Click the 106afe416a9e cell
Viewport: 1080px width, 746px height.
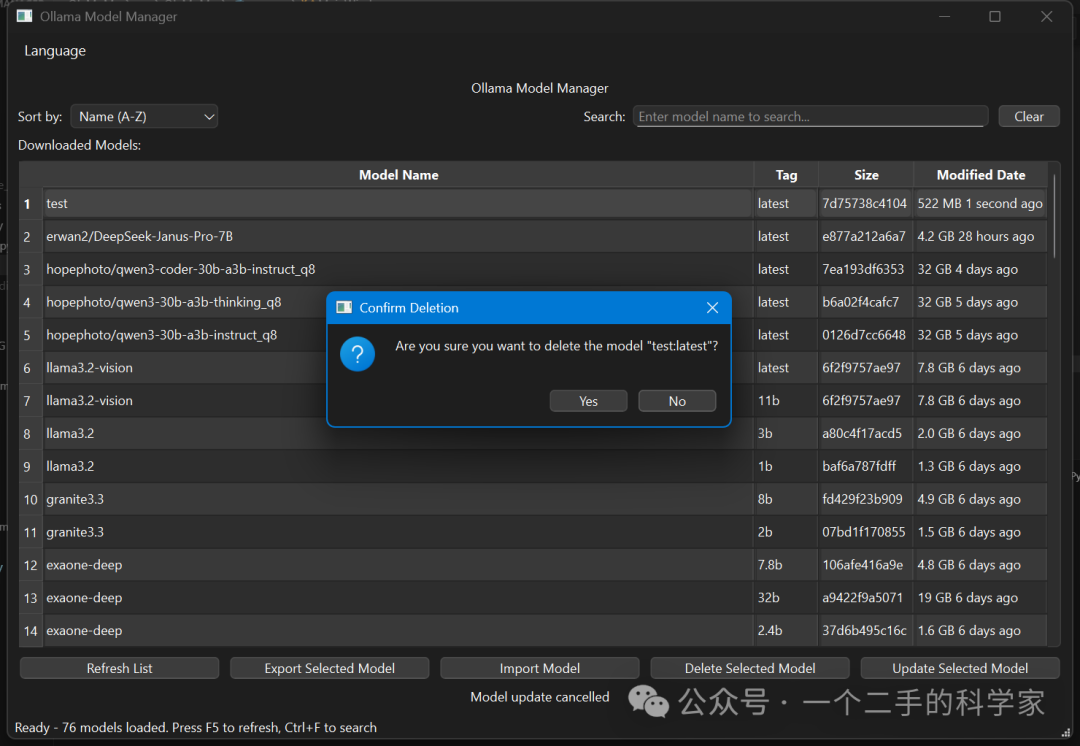point(865,565)
